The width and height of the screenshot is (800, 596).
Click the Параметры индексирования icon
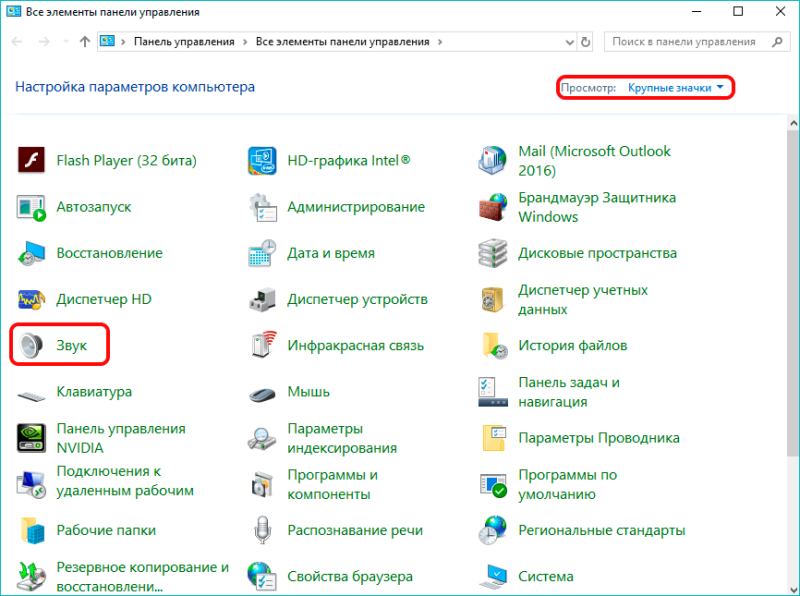pyautogui.click(x=262, y=439)
